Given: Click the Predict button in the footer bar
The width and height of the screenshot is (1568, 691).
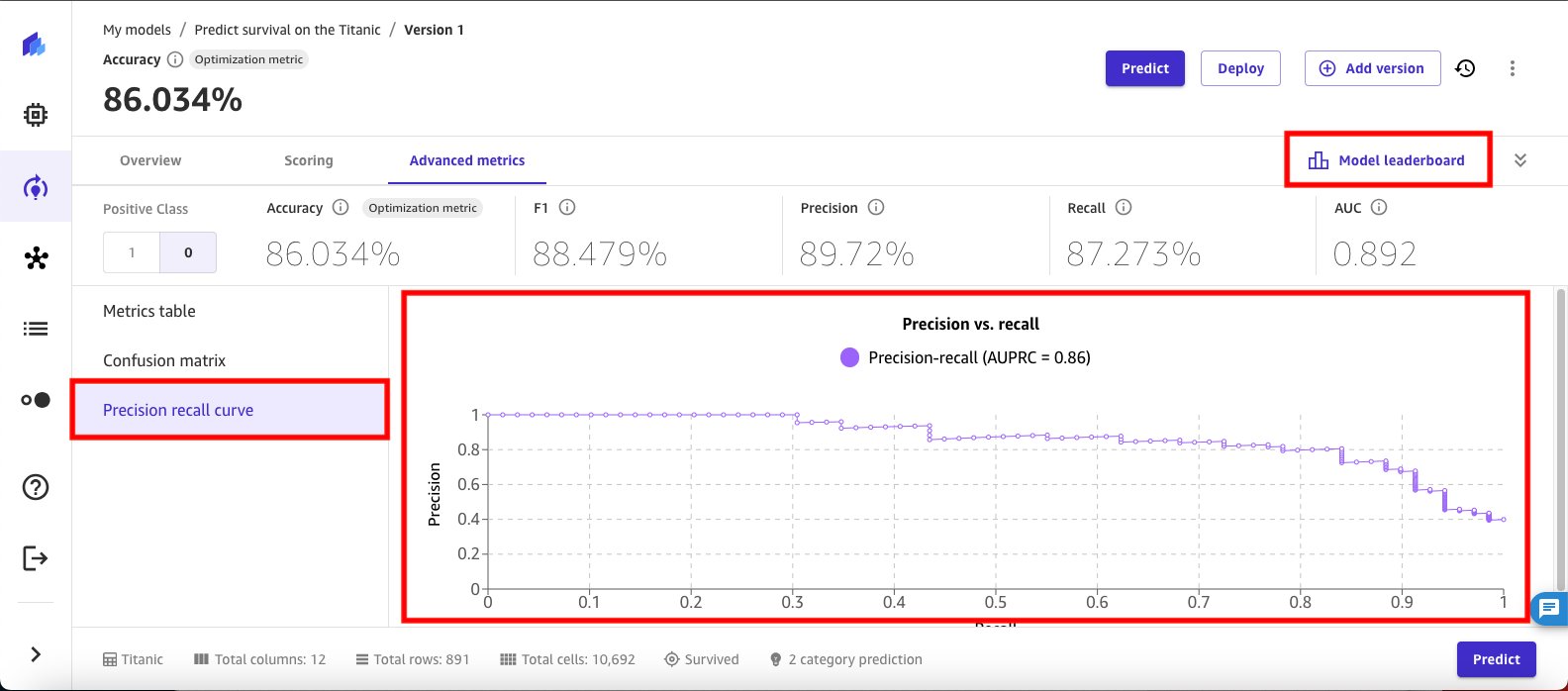Looking at the screenshot, I should click(1496, 659).
